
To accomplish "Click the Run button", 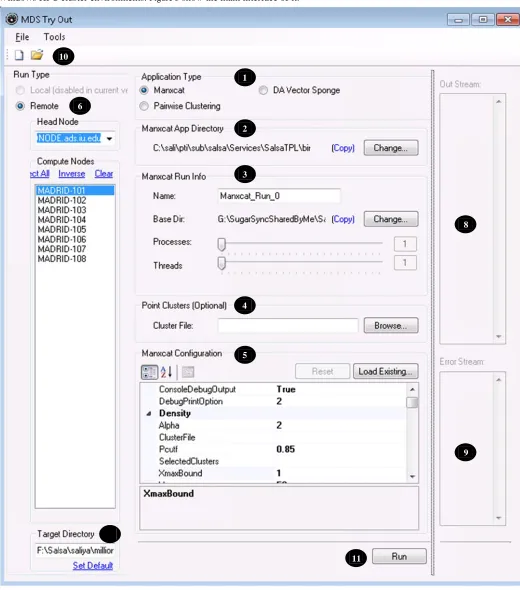I will click(x=399, y=556).
